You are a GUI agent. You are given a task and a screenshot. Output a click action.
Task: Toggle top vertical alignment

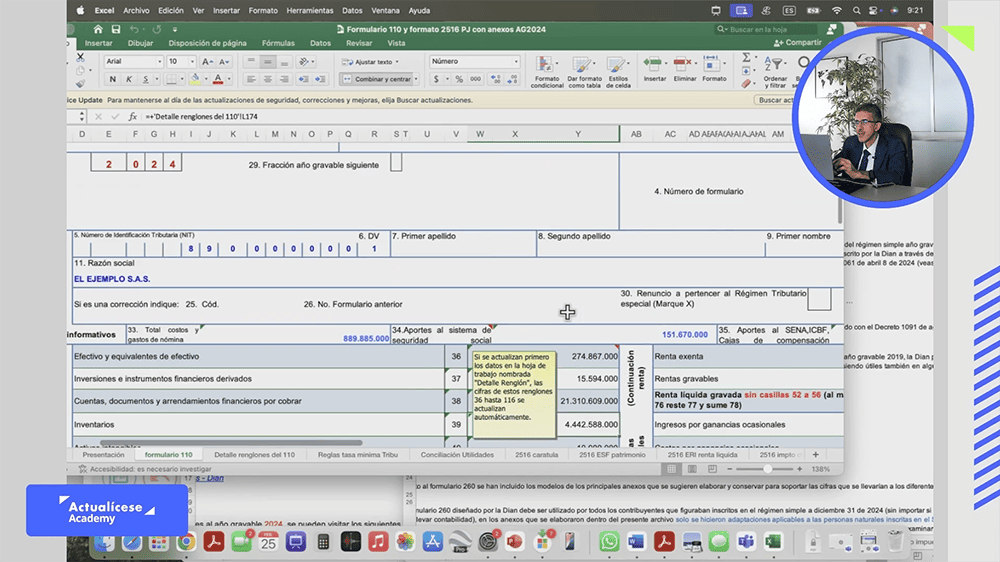[251, 62]
